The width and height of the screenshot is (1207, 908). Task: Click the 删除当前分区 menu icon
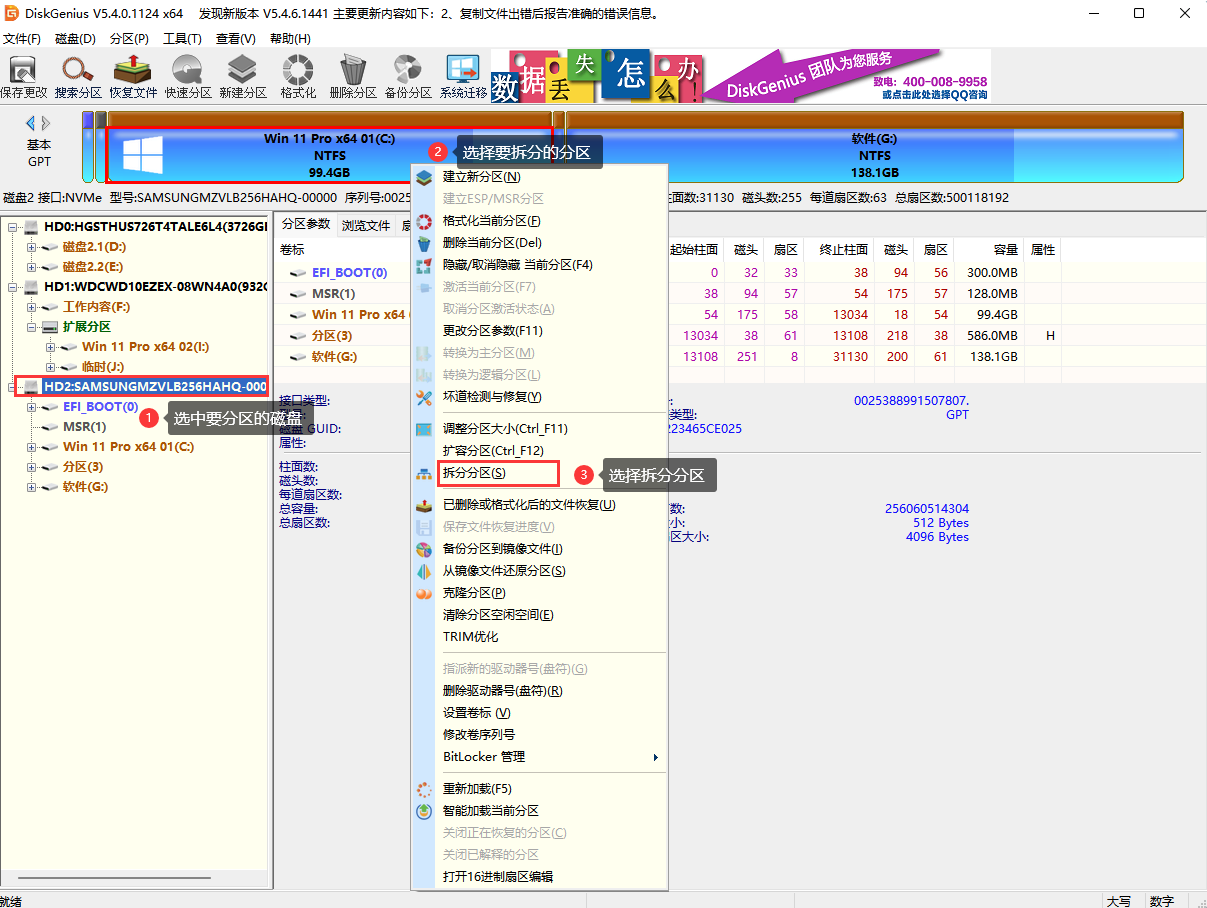coord(424,243)
